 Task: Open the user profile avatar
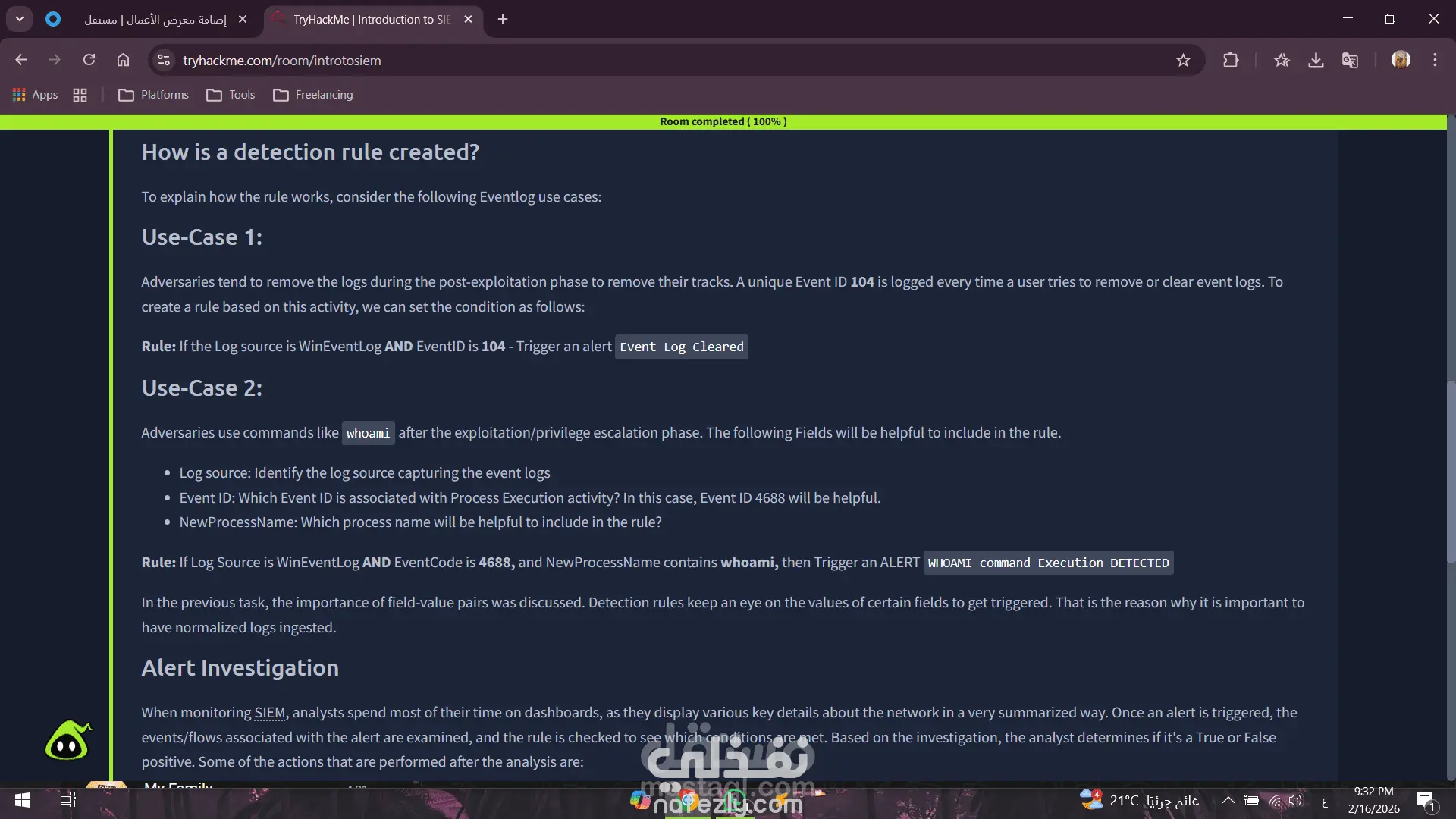pos(1401,60)
